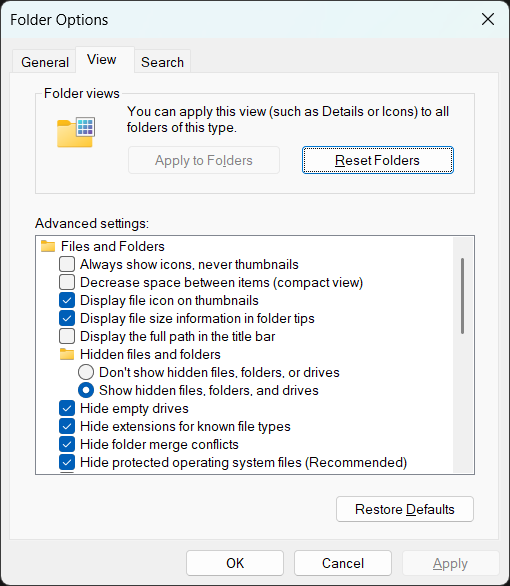Click the 'You can apply this view' description
Screen dimensions: 510x586
click(288, 119)
